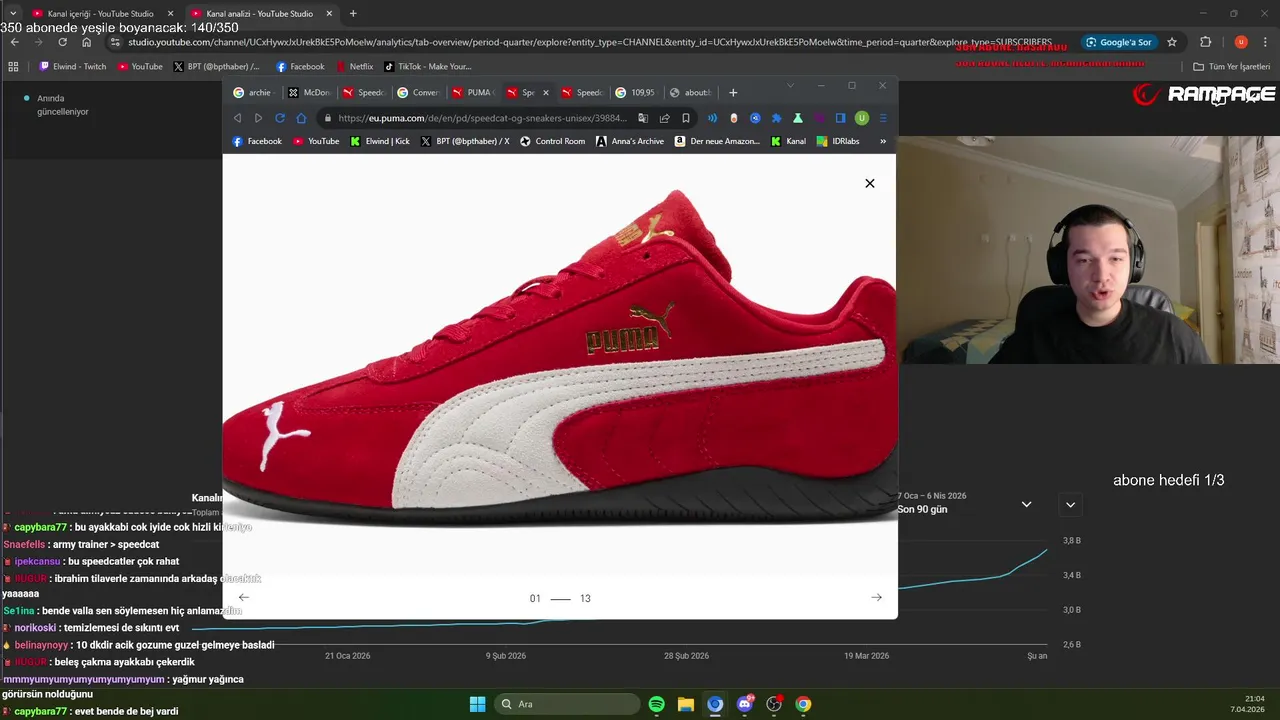
Task: Open 'Anna's Archive' bookmark
Action: pyautogui.click(x=630, y=141)
